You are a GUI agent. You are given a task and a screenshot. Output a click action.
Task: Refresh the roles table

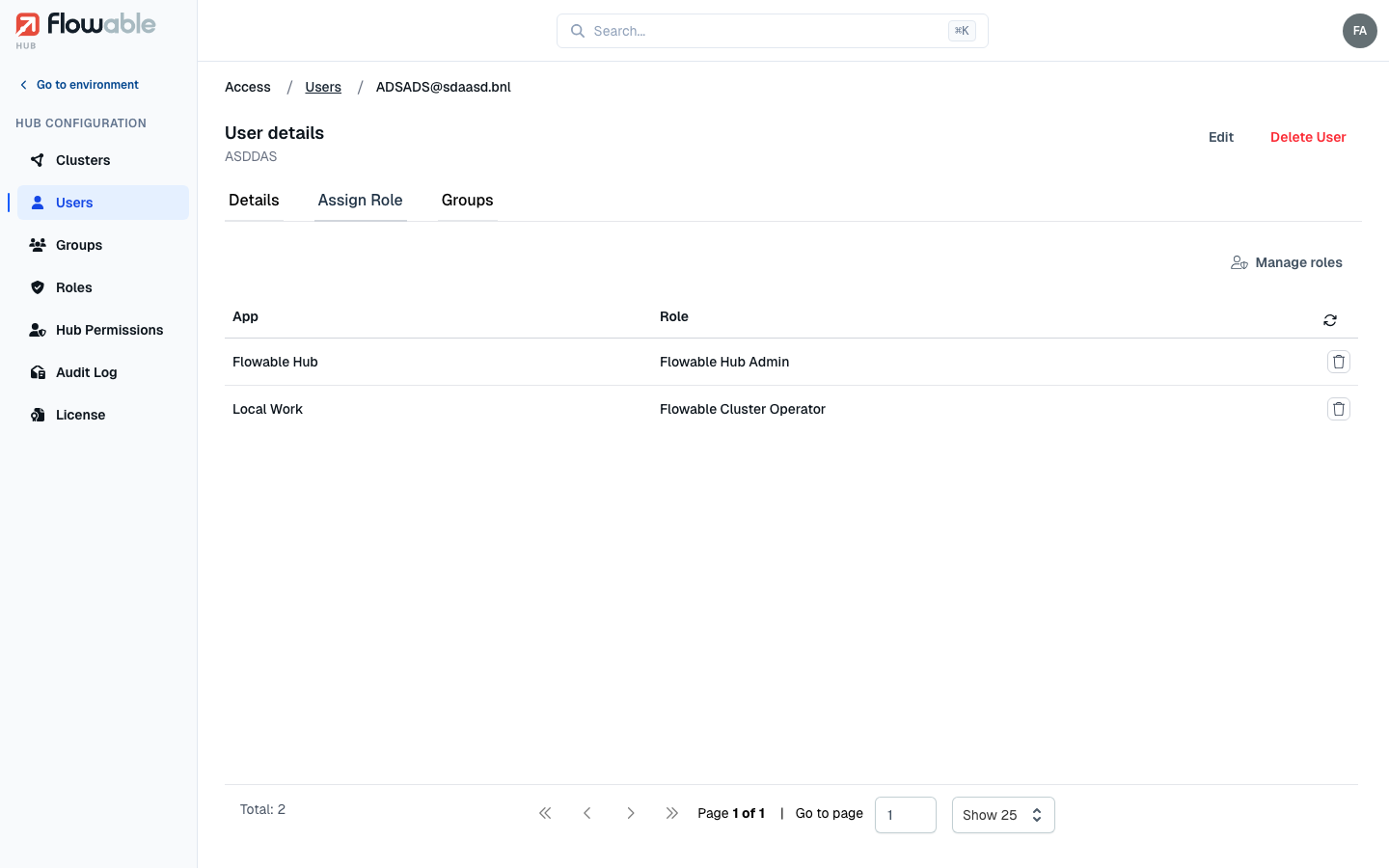(x=1330, y=320)
